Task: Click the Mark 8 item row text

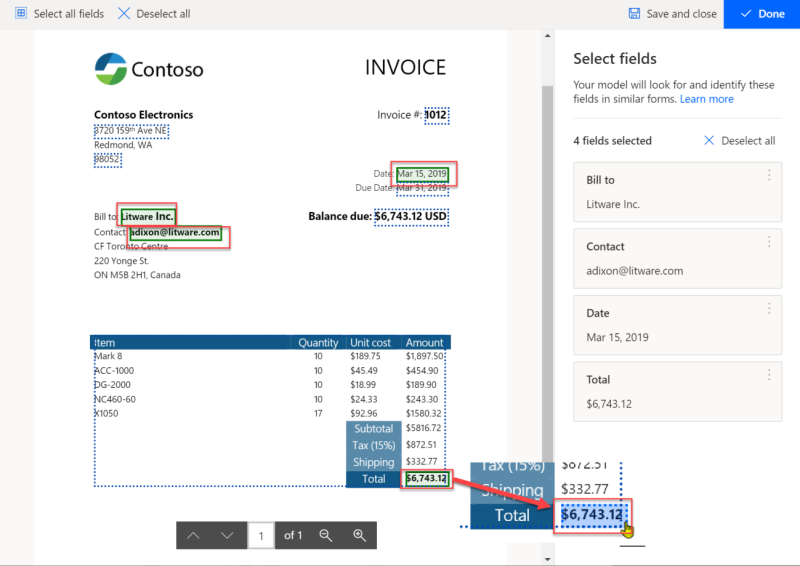Action: 109,356
